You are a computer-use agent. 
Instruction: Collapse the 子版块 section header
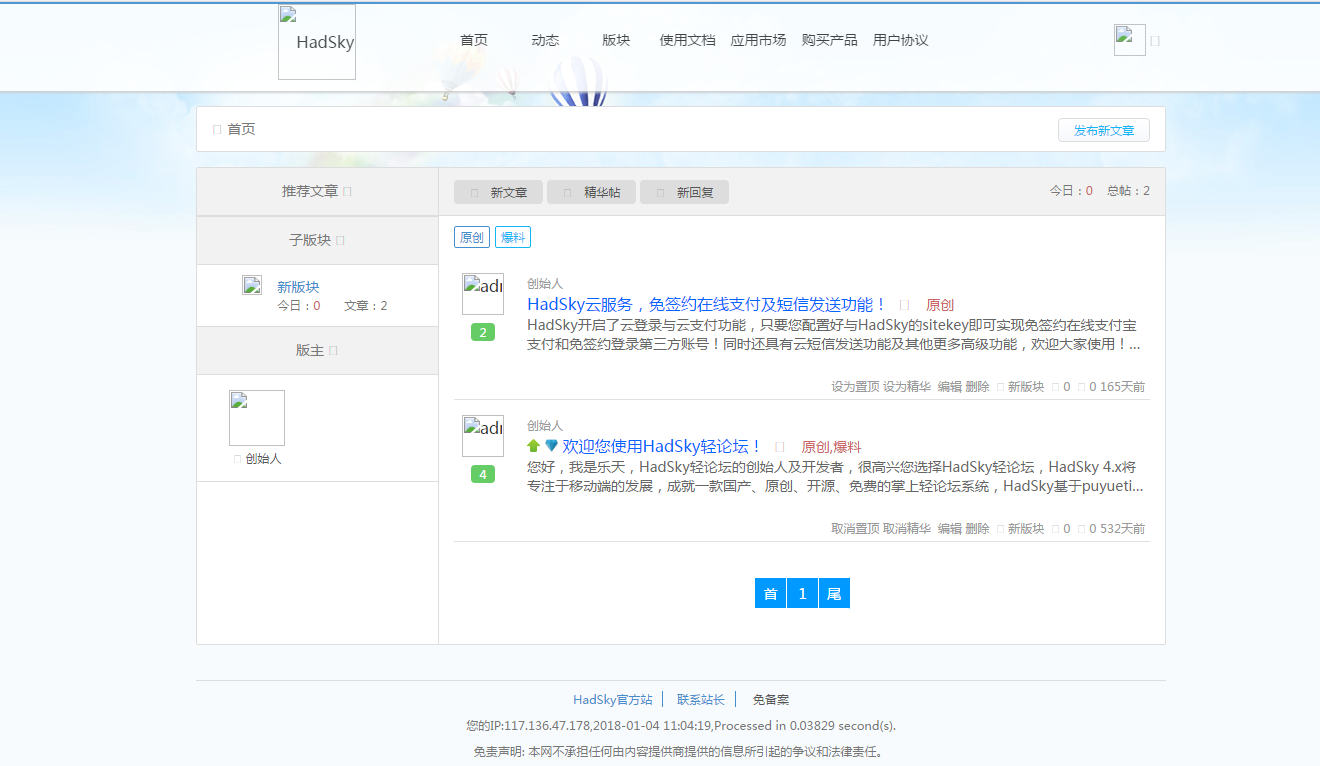tap(317, 240)
